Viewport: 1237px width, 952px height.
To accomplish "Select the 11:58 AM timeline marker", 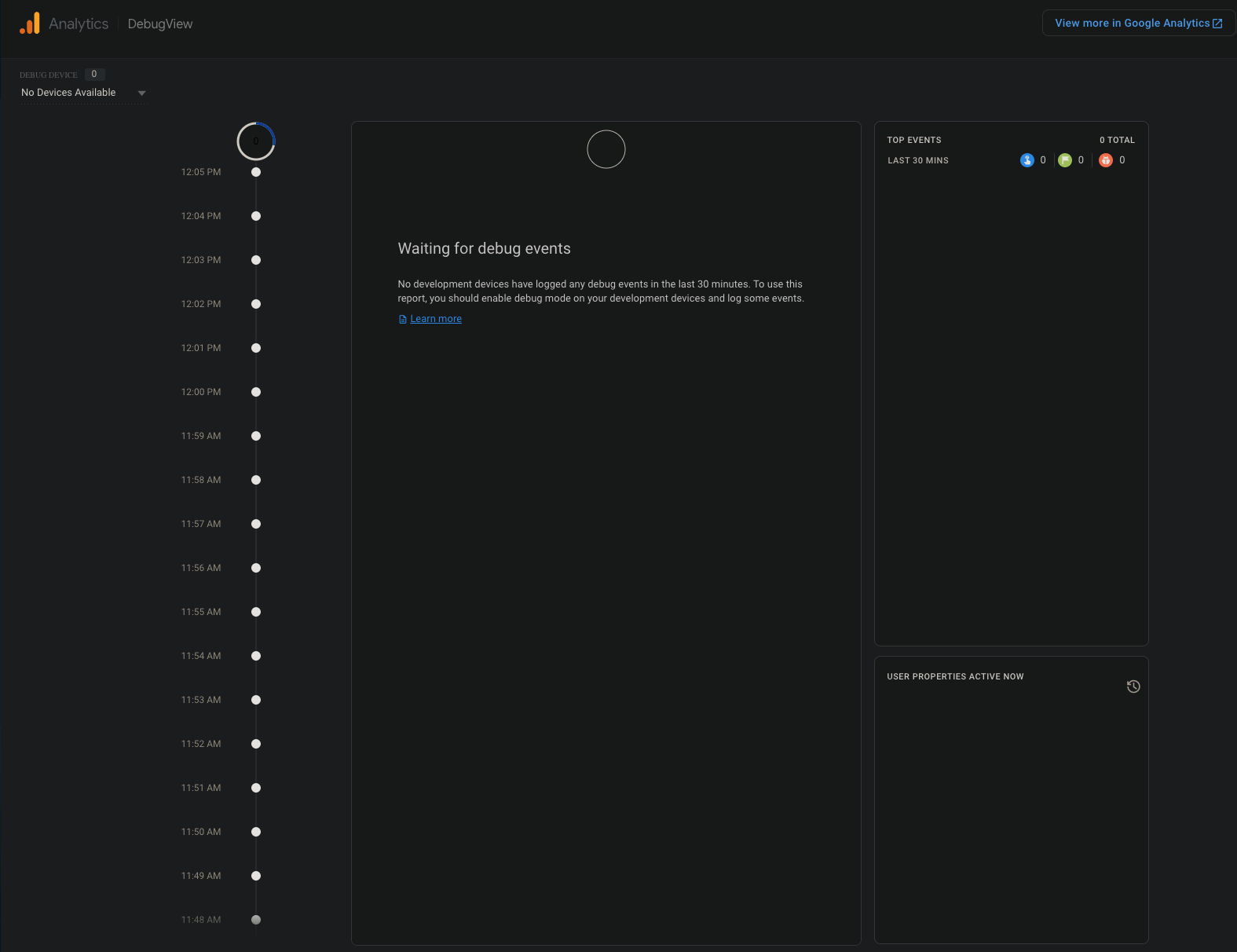I will click(x=256, y=480).
